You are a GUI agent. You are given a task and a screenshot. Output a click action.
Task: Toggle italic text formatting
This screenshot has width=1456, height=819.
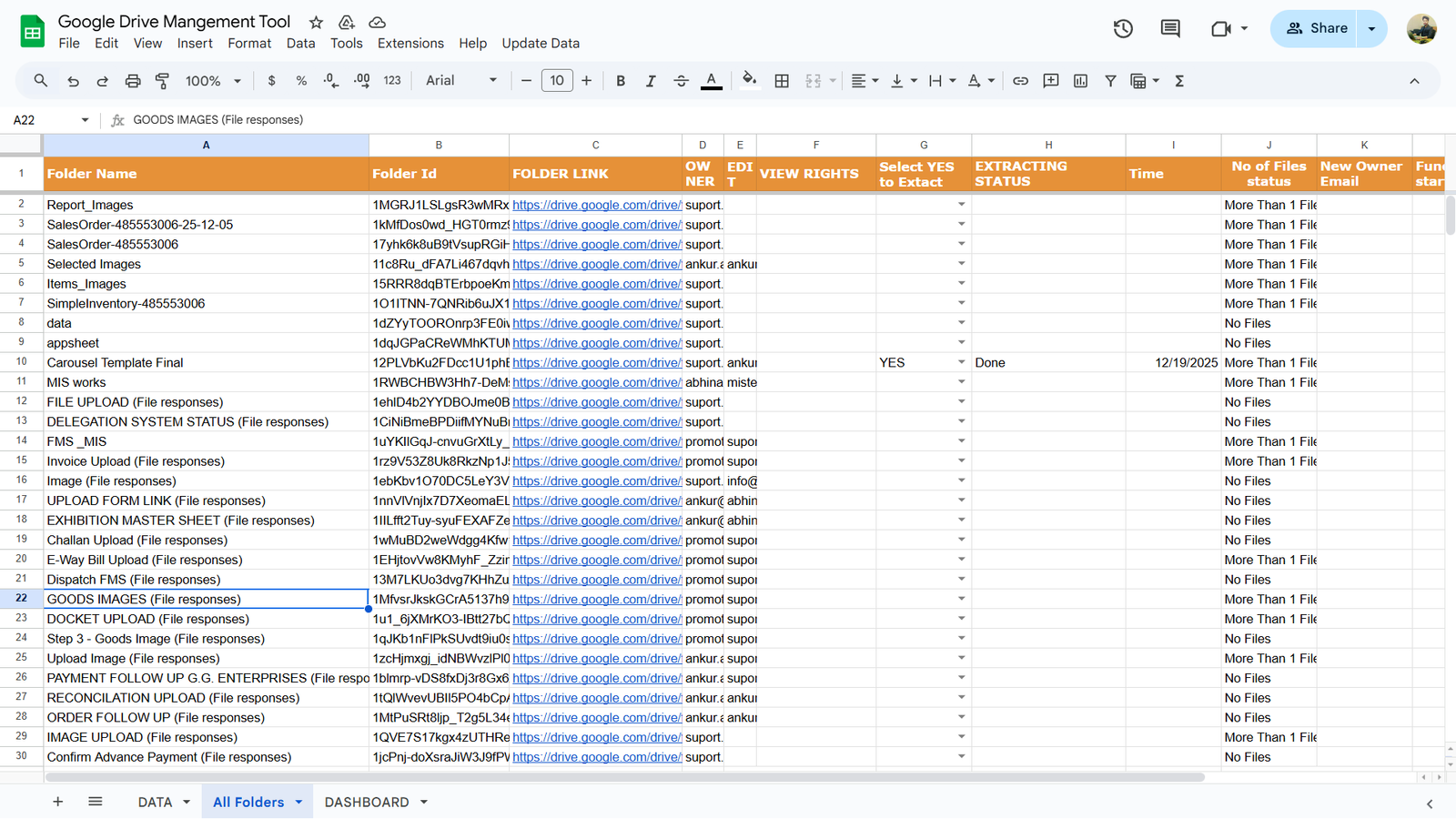[x=650, y=81]
